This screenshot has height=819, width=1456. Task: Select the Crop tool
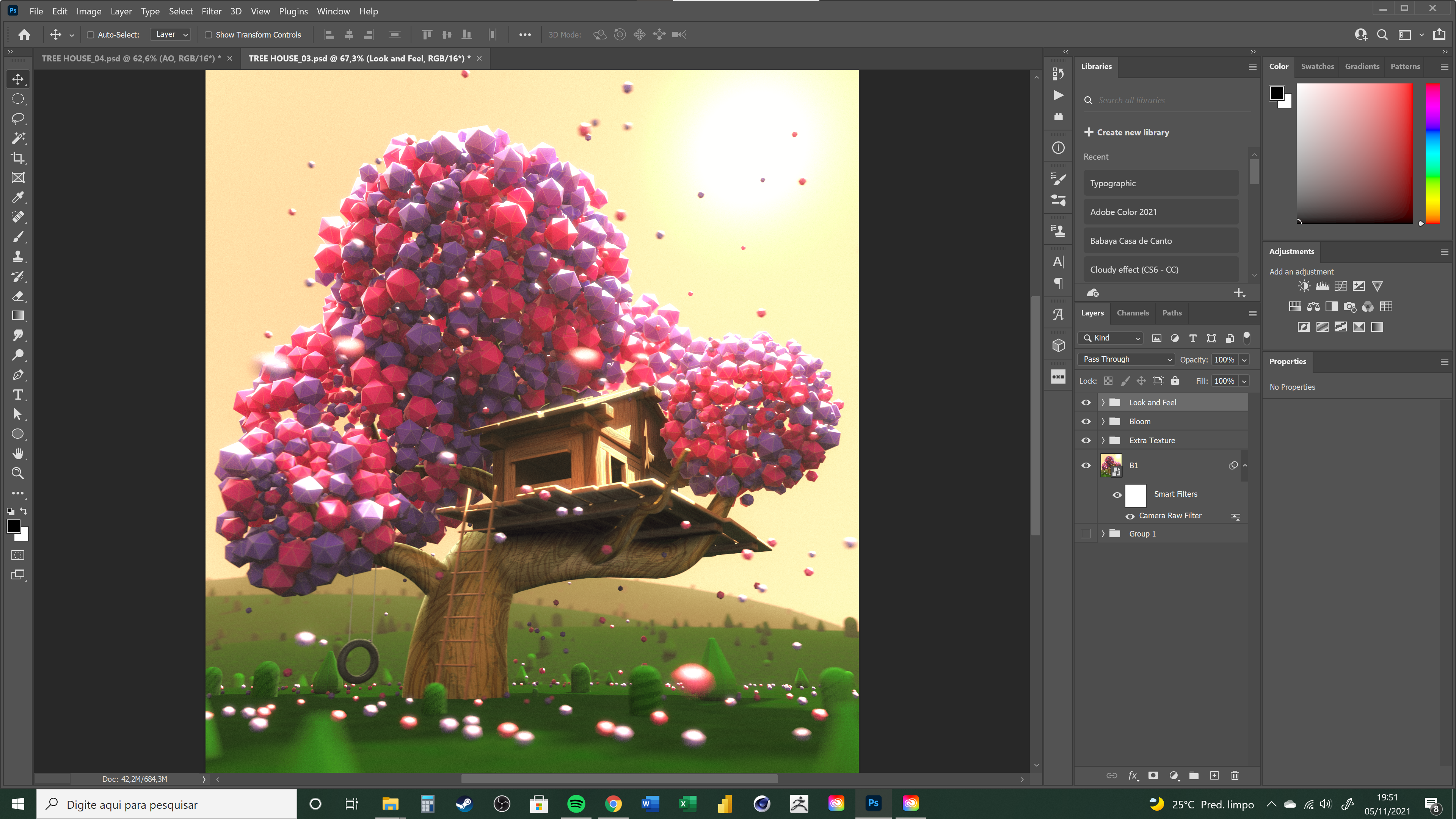tap(18, 158)
